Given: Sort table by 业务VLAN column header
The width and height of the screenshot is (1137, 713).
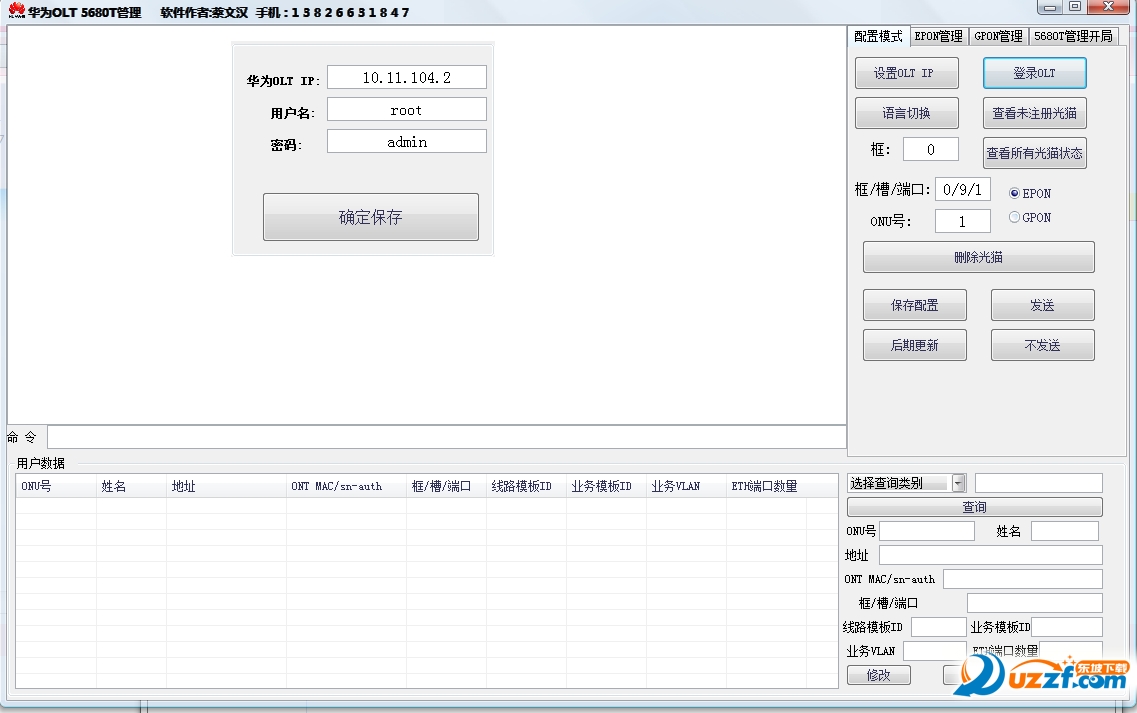Looking at the screenshot, I should coord(686,486).
